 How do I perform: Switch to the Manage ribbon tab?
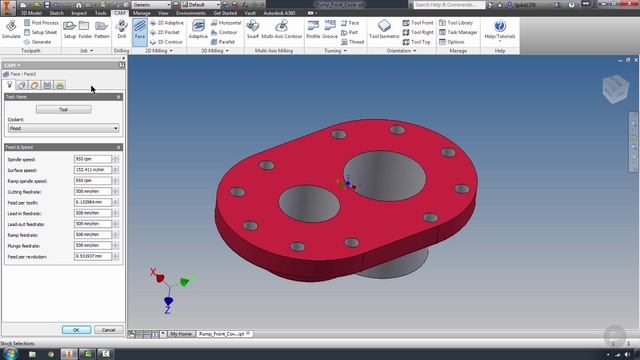(142, 13)
